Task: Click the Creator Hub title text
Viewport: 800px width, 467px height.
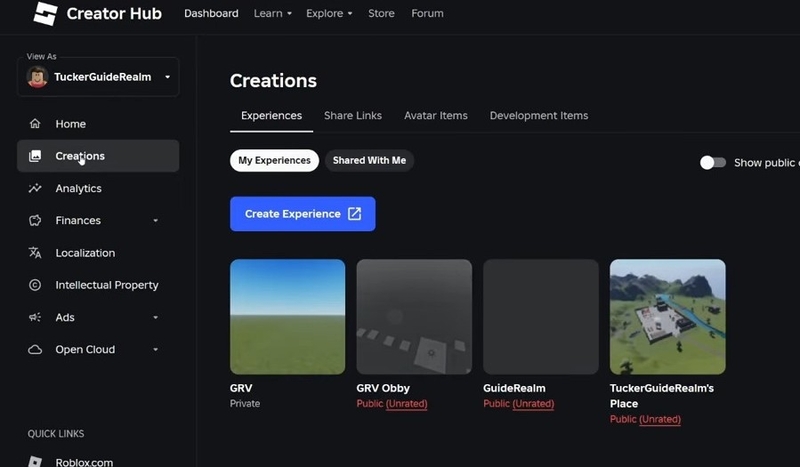Action: pyautogui.click(x=114, y=14)
